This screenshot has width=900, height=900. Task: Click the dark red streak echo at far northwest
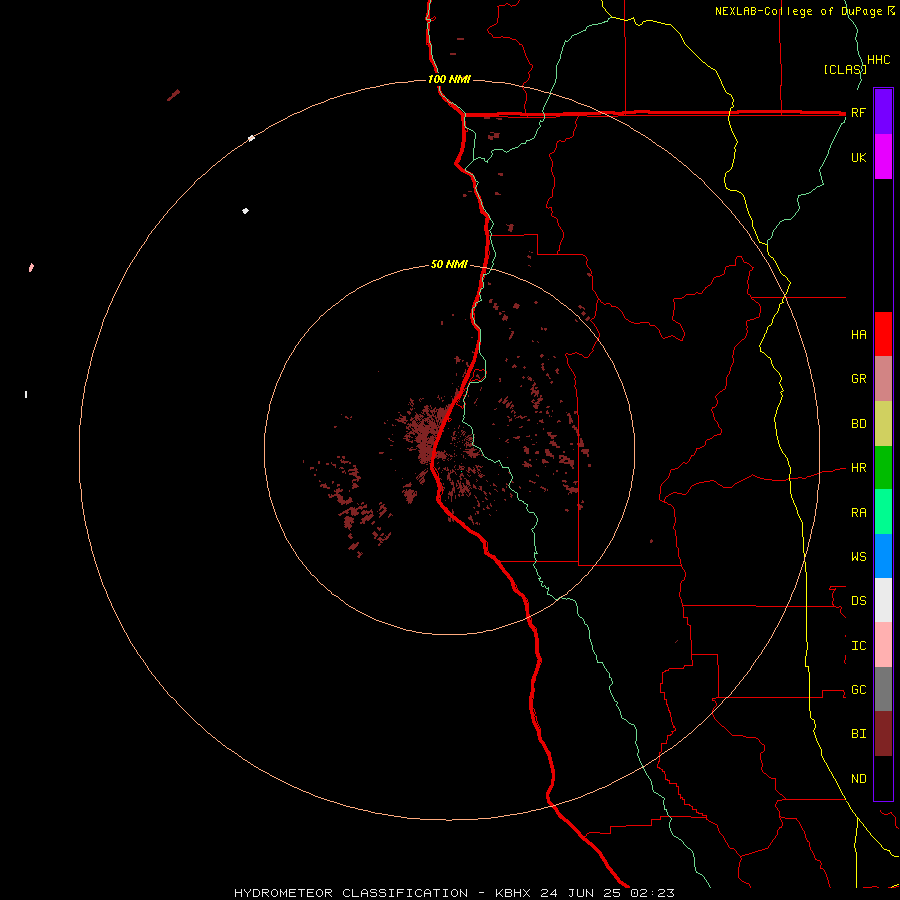click(x=173, y=95)
